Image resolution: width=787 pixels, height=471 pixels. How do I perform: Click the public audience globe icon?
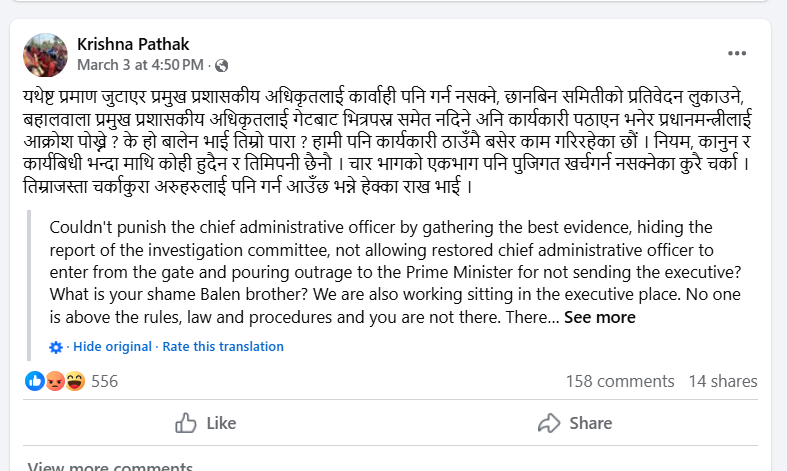click(221, 66)
